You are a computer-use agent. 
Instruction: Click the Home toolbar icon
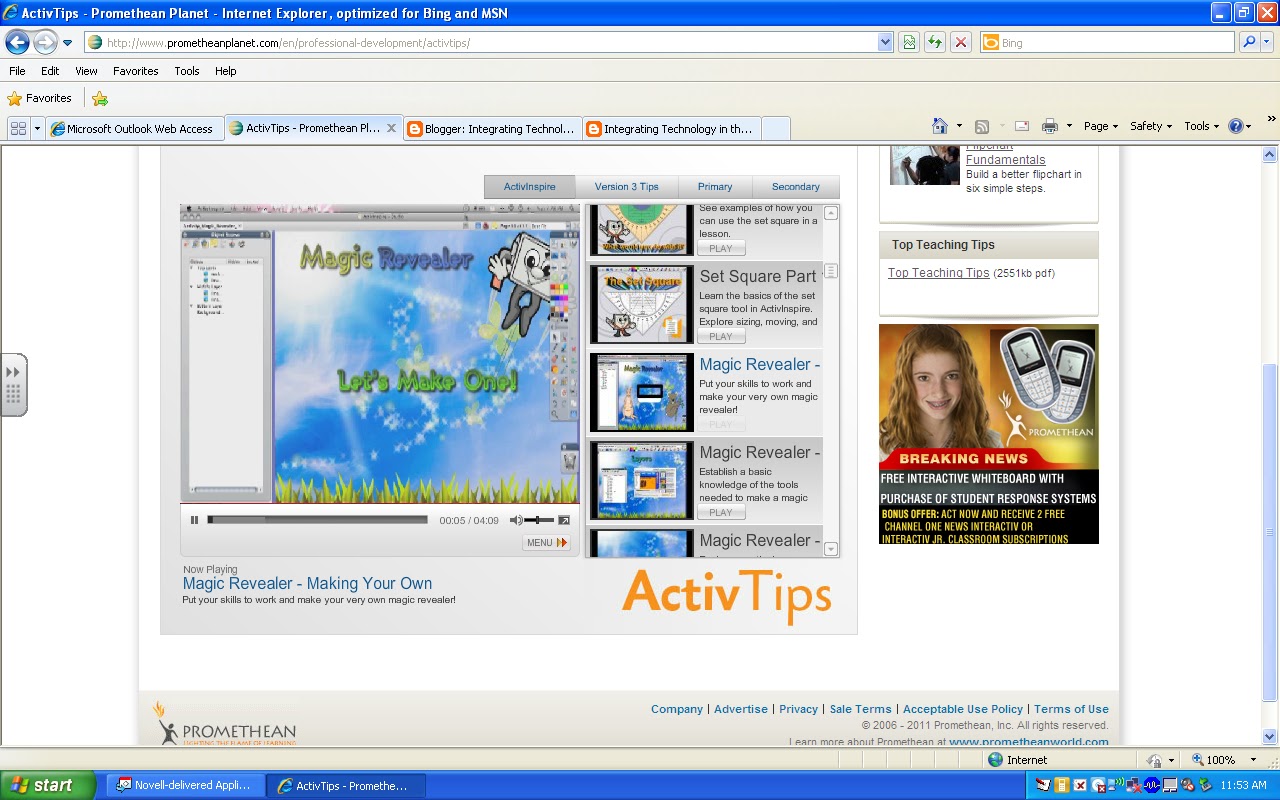point(940,126)
